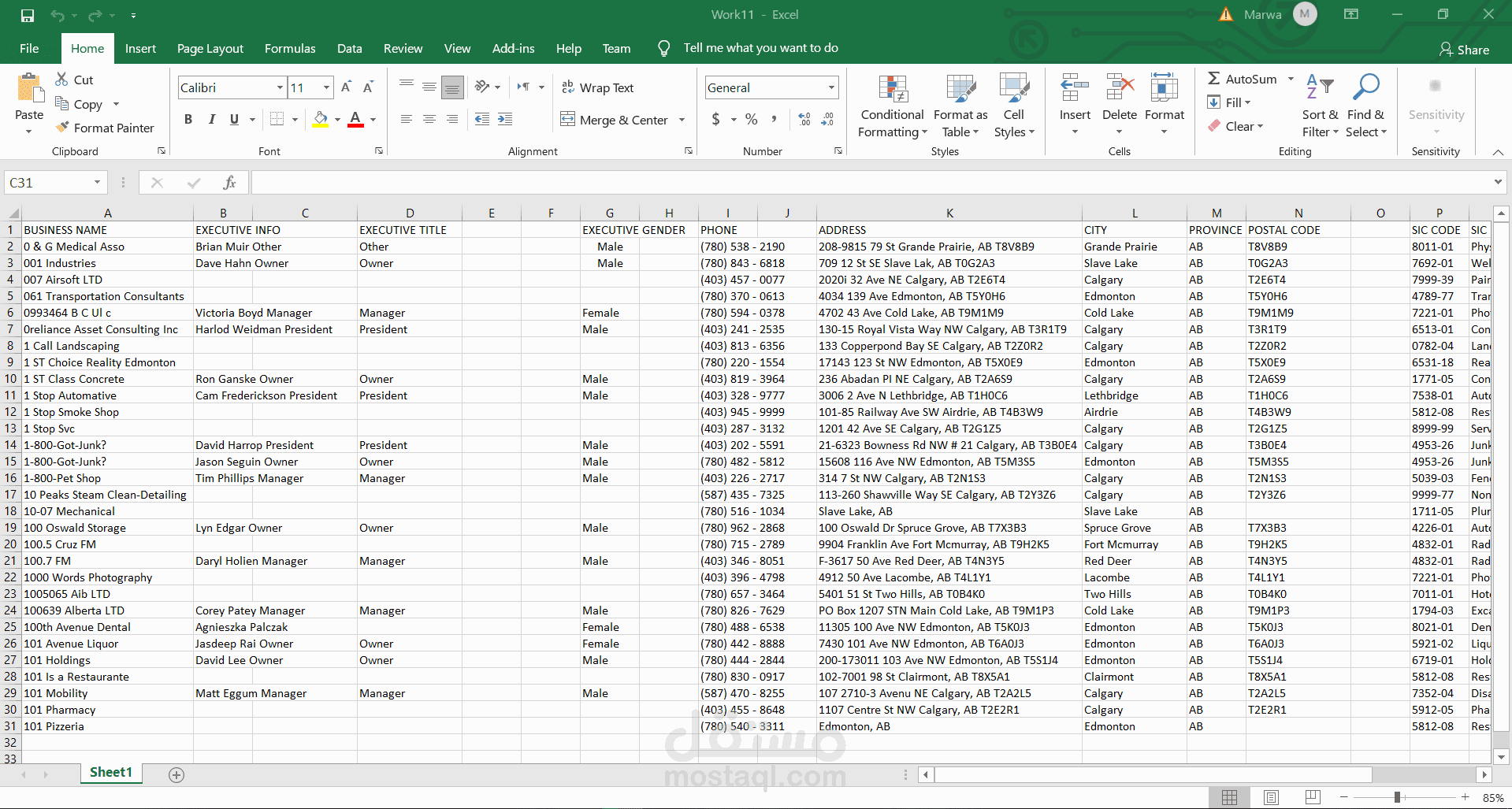Open the File tab
1512x809 pixels.
(x=29, y=48)
